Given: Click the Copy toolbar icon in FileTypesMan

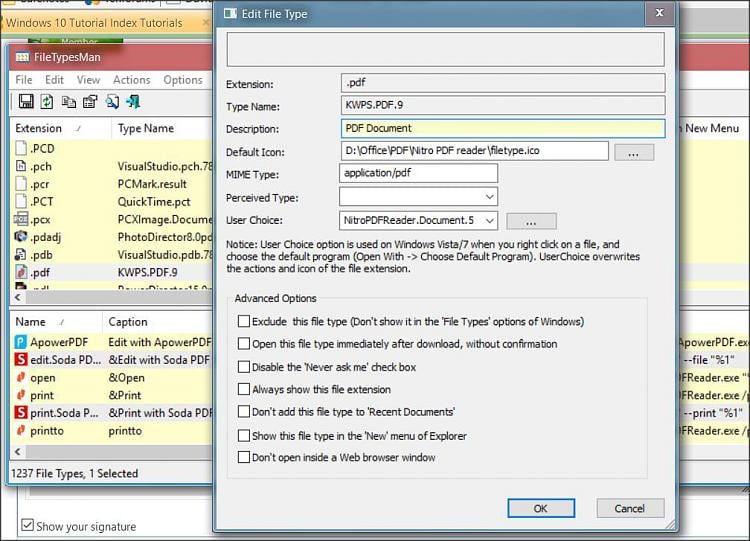Looking at the screenshot, I should pos(69,101).
